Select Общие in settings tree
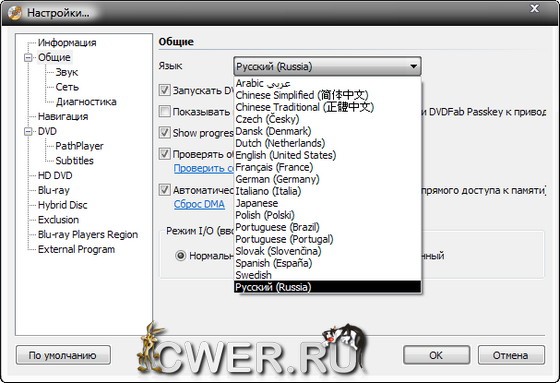The image size is (560, 383). coord(54,58)
